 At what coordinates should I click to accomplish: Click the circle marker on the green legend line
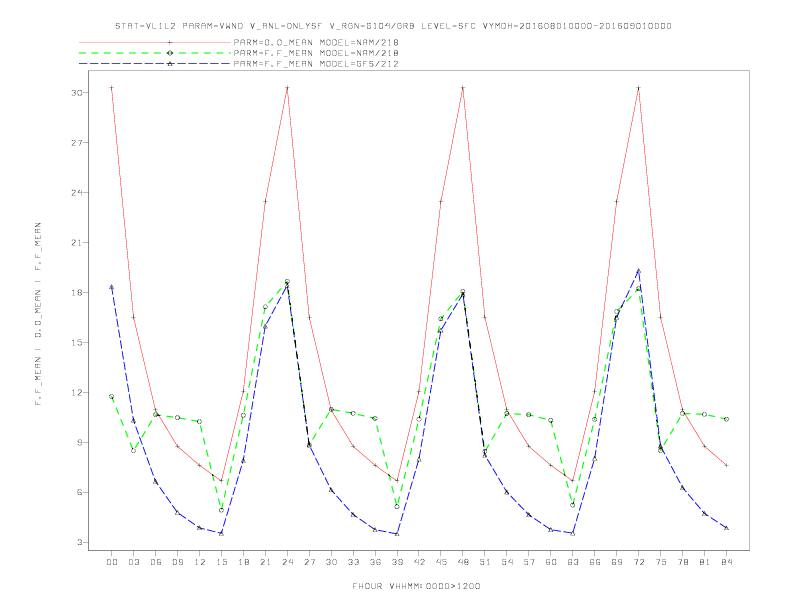170,53
